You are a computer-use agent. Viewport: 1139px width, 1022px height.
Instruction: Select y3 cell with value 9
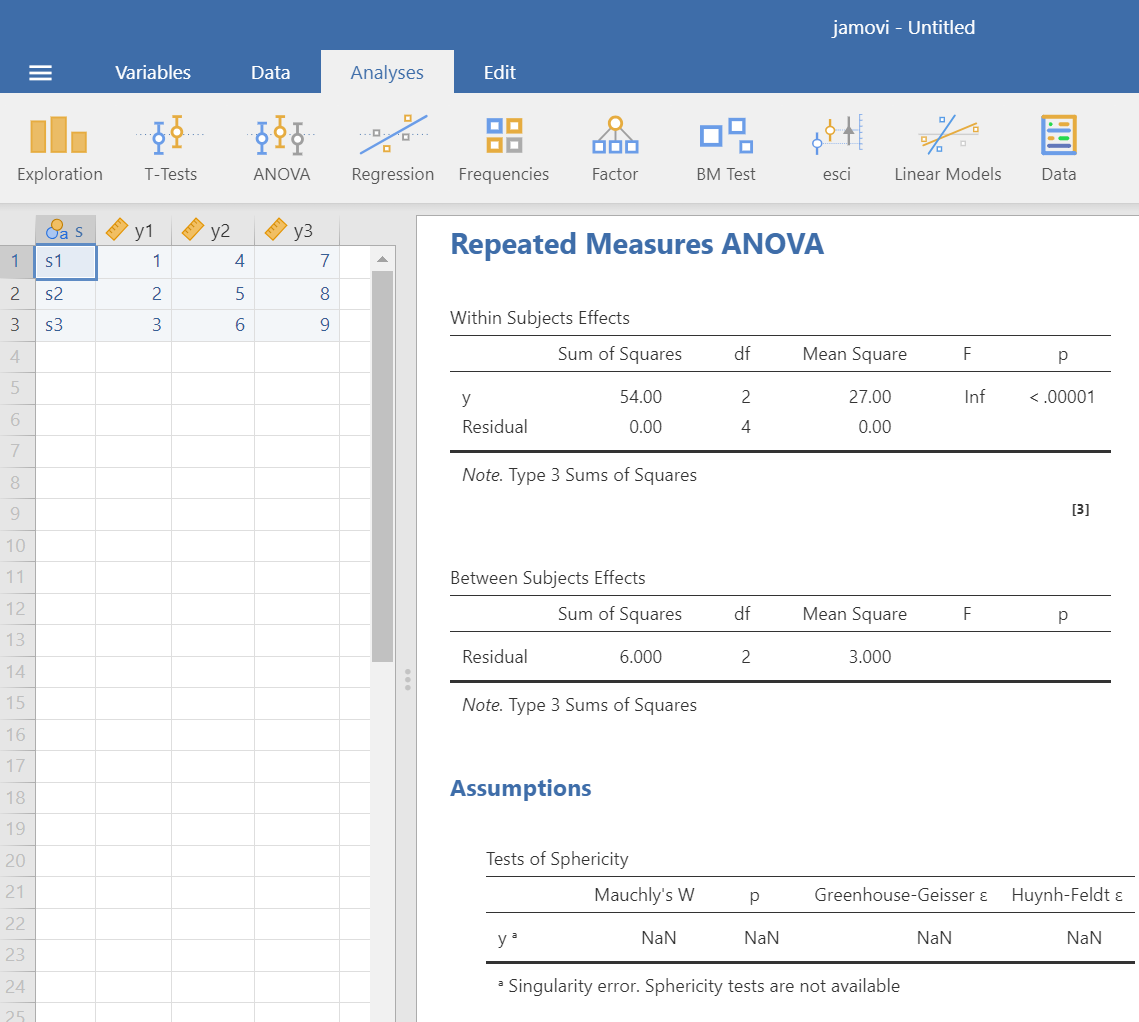pyautogui.click(x=296, y=325)
